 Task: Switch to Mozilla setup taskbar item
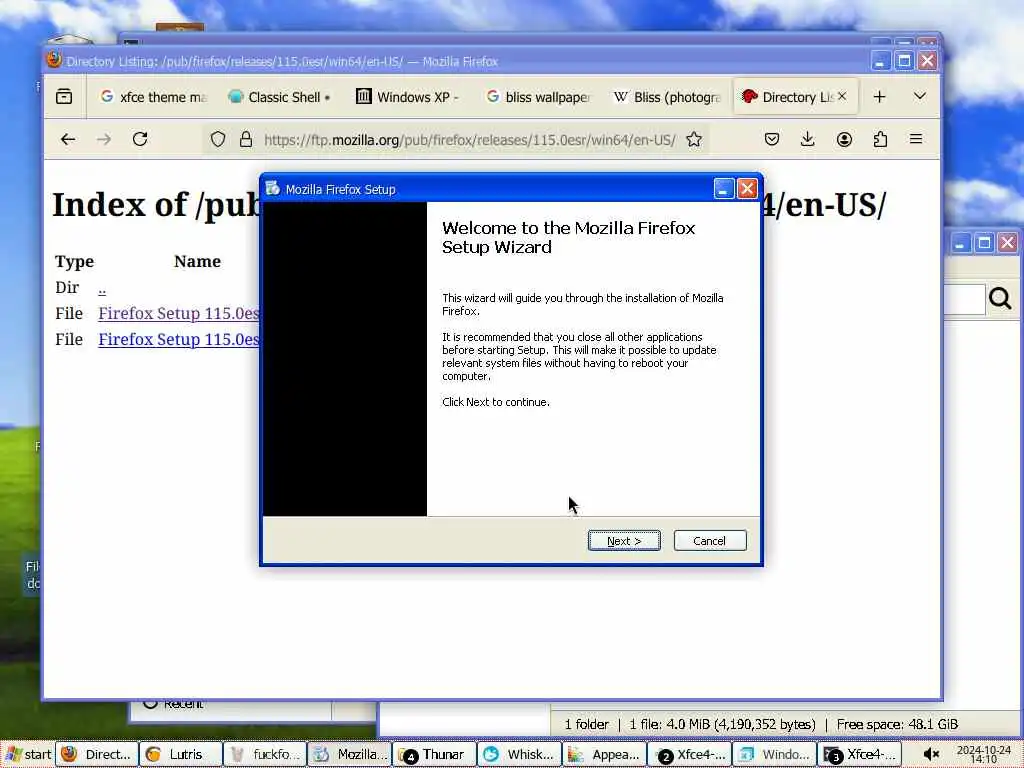tap(349, 754)
